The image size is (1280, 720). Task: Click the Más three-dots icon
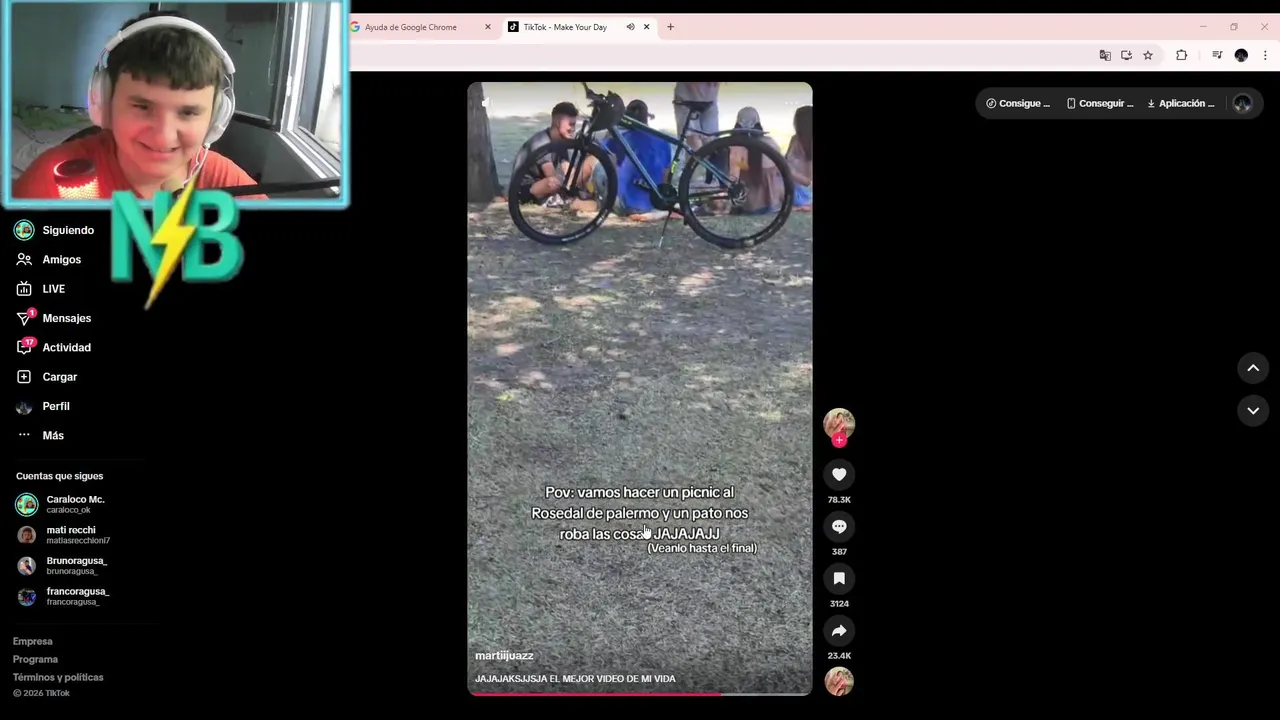point(24,435)
